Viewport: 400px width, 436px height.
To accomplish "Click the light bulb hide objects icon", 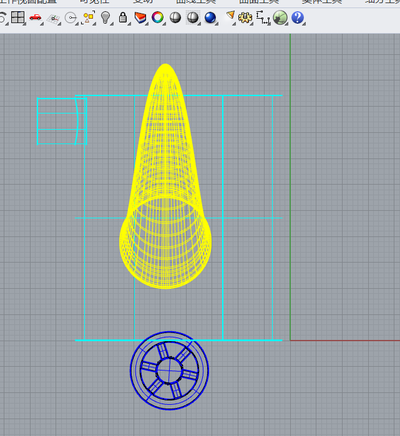I will tap(105, 17).
